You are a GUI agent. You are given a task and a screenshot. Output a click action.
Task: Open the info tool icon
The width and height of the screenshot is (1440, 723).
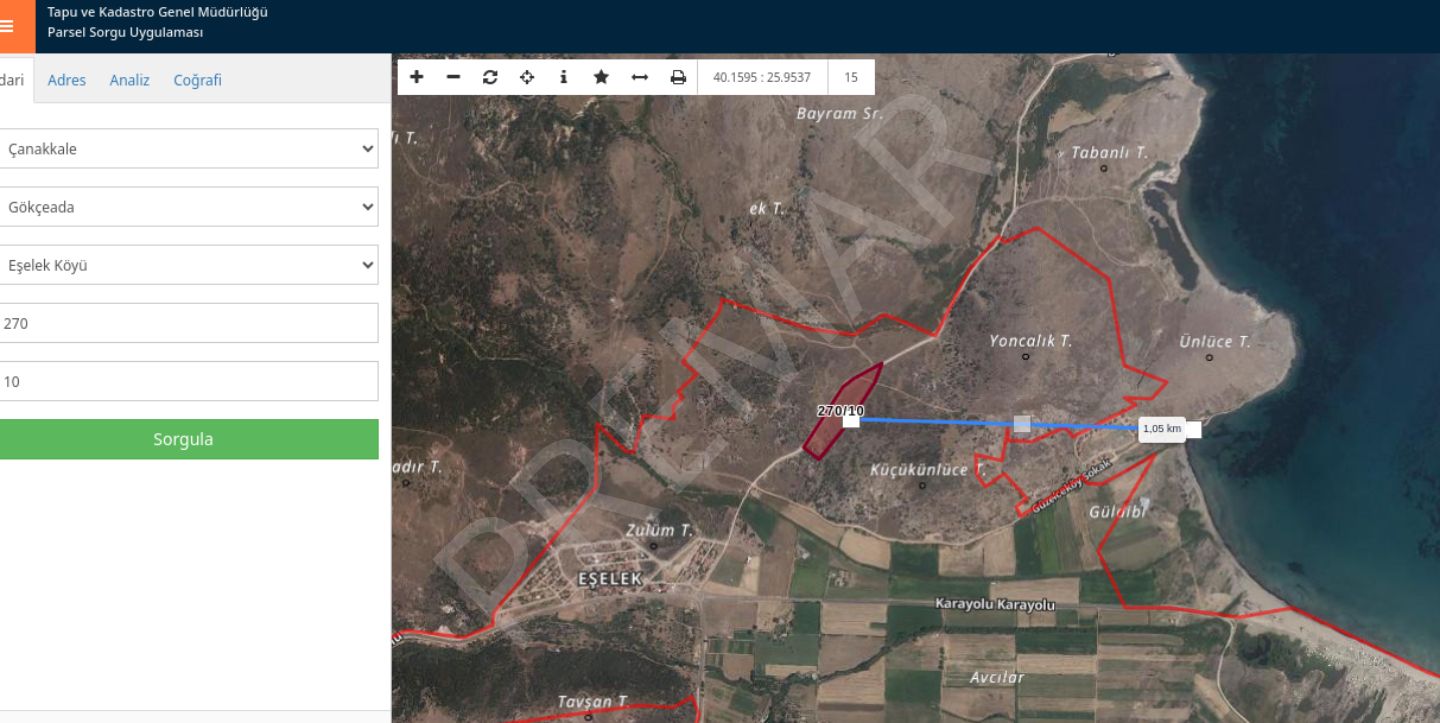[x=564, y=77]
